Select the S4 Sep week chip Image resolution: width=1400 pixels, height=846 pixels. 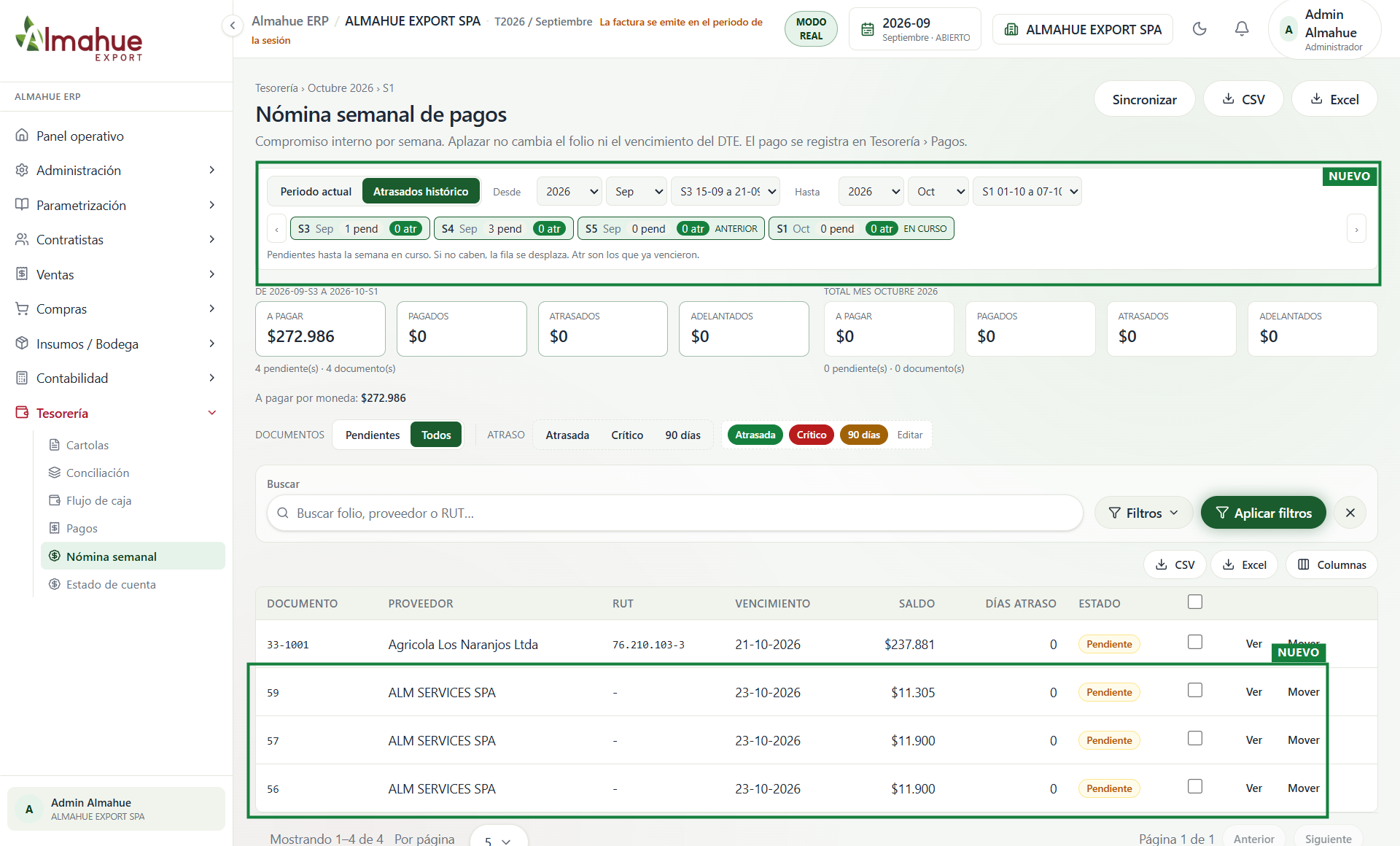coord(504,228)
